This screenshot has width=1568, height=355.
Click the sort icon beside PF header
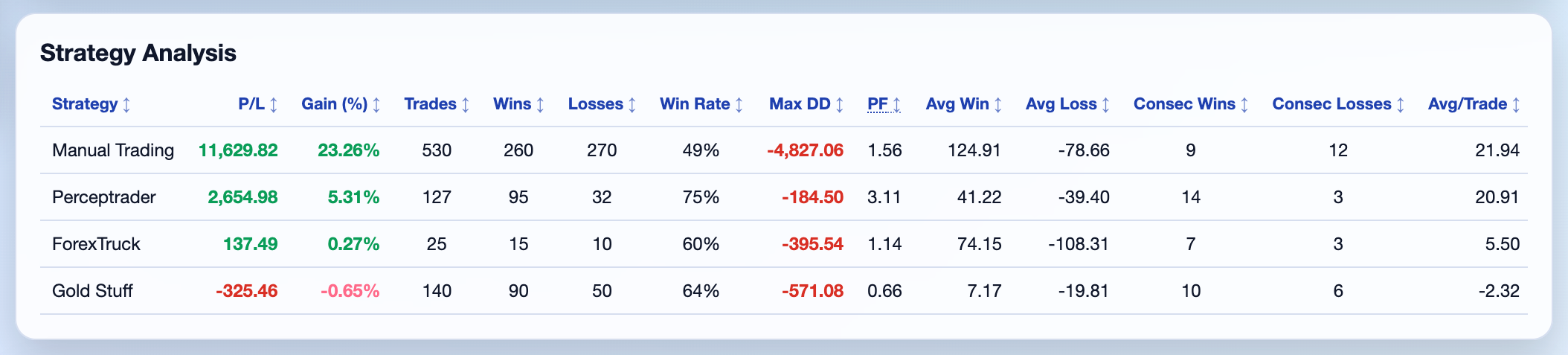coord(897,105)
